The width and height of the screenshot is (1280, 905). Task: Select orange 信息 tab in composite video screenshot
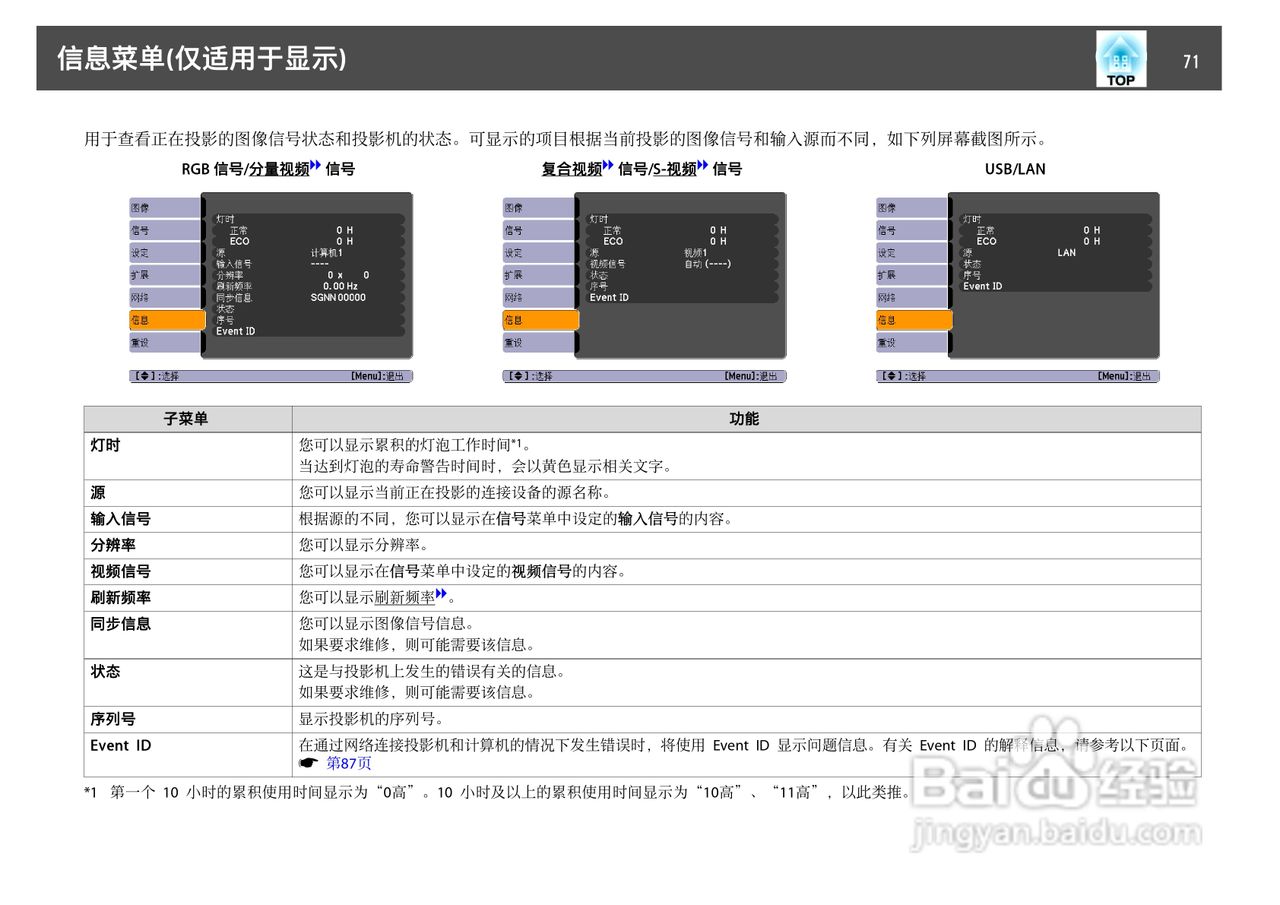540,320
